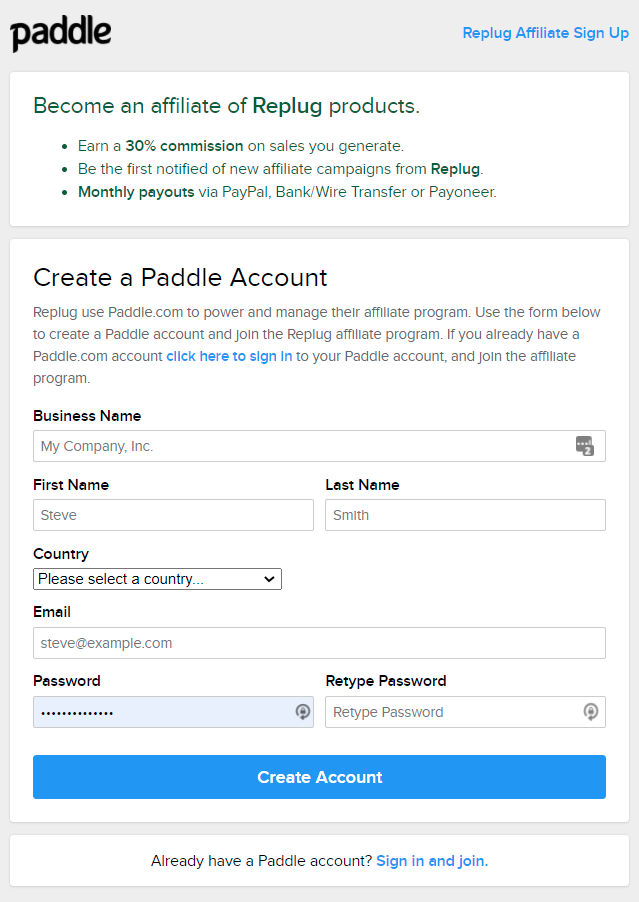Click the Retype Password label

(x=386, y=681)
